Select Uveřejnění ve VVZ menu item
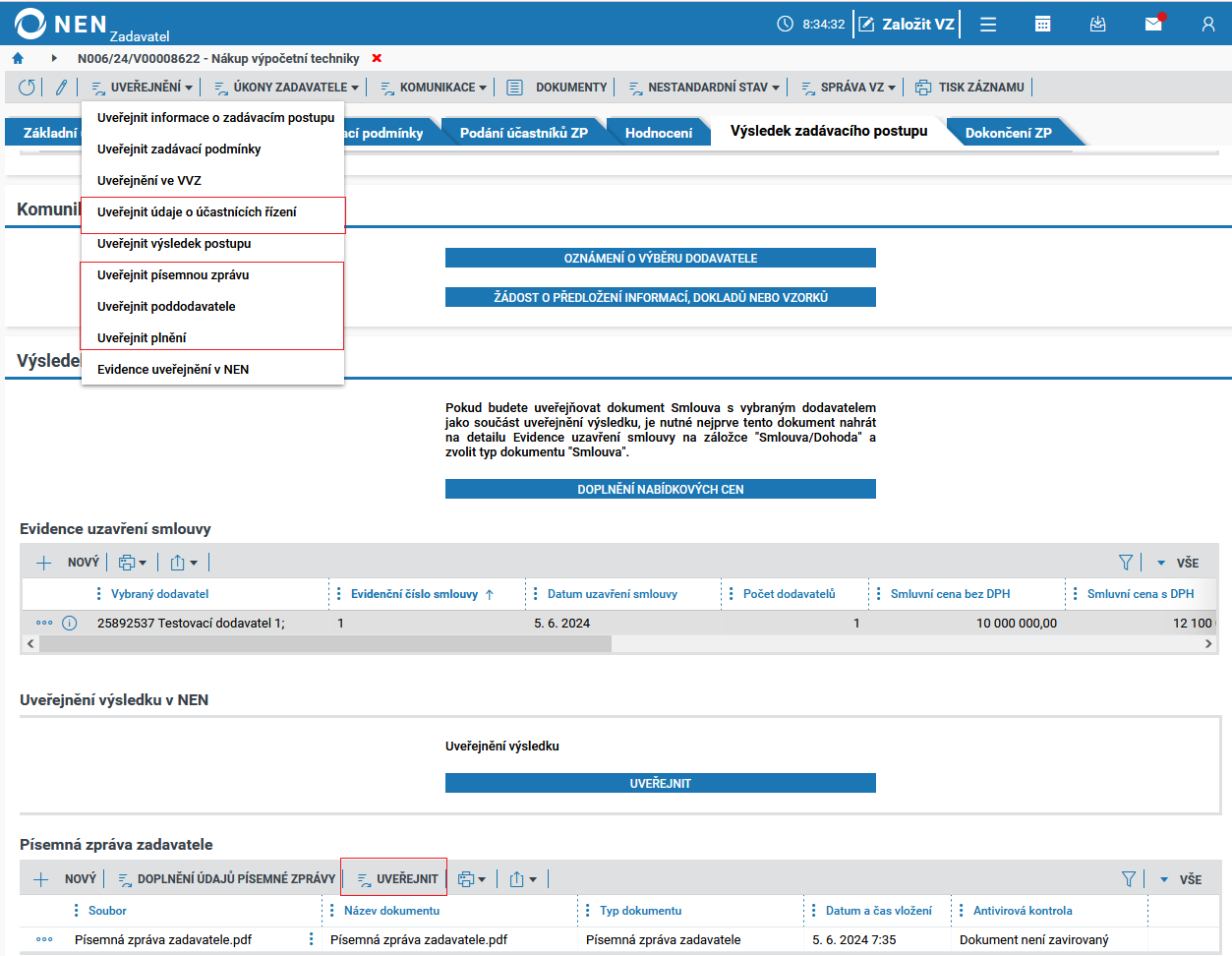 (149, 180)
